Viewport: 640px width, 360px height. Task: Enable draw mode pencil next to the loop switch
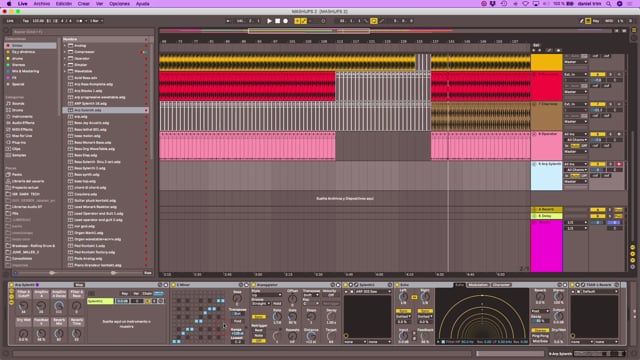pyautogui.click(x=382, y=21)
